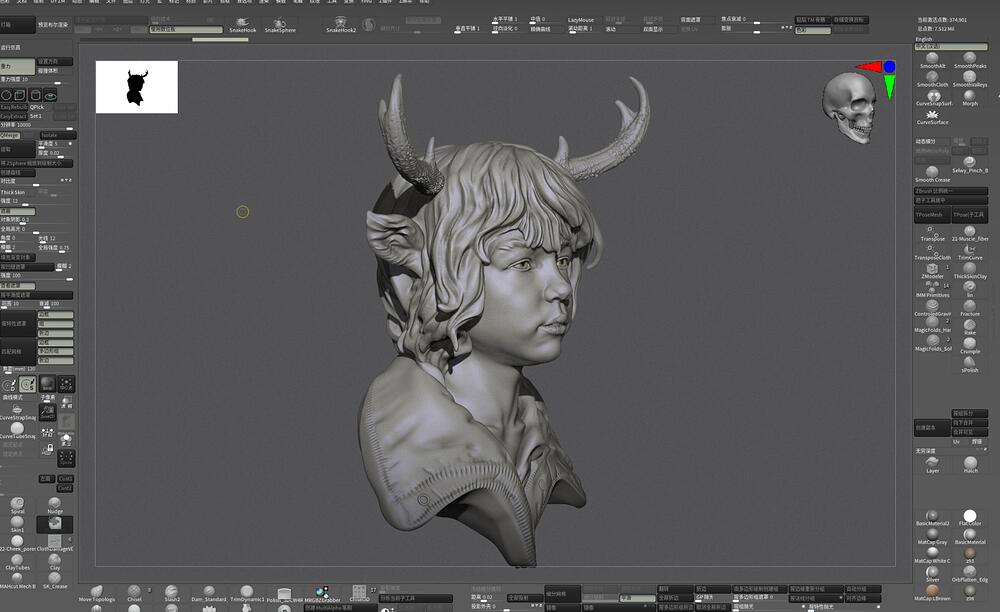Apply the Silver material
The width and height of the screenshot is (1000, 612).
[x=932, y=574]
